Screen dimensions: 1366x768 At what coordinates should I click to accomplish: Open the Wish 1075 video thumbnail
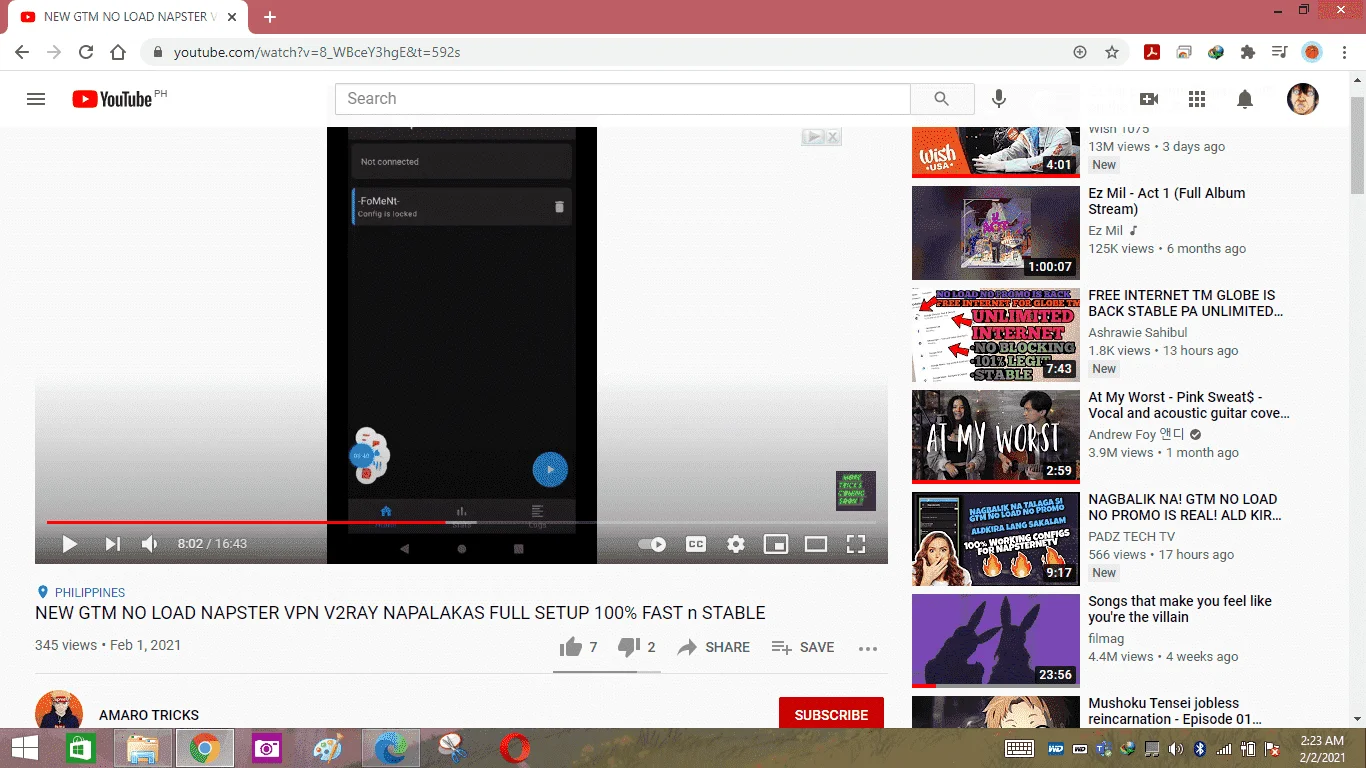(x=996, y=151)
